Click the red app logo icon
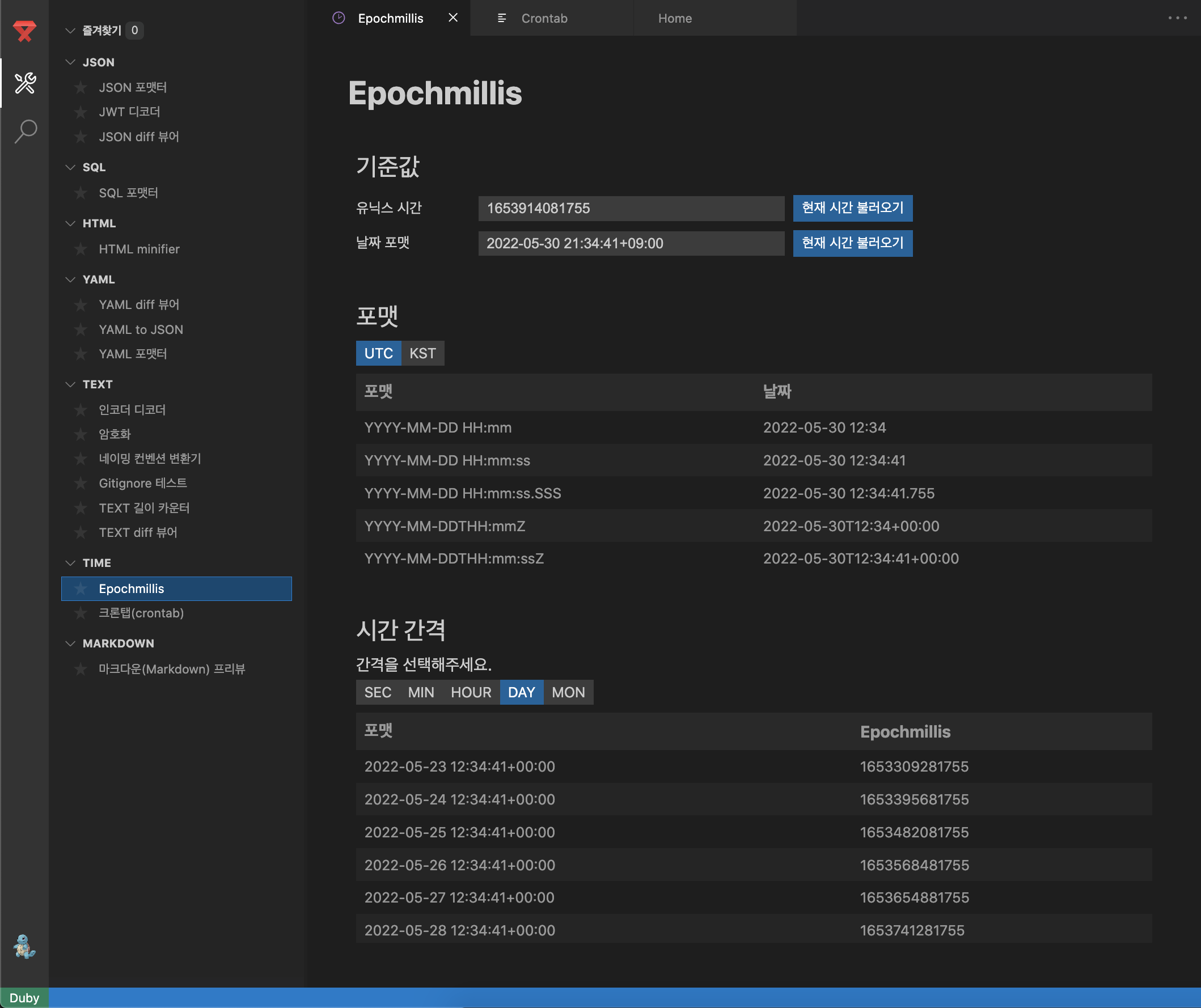This screenshot has width=1201, height=1008. point(24,31)
